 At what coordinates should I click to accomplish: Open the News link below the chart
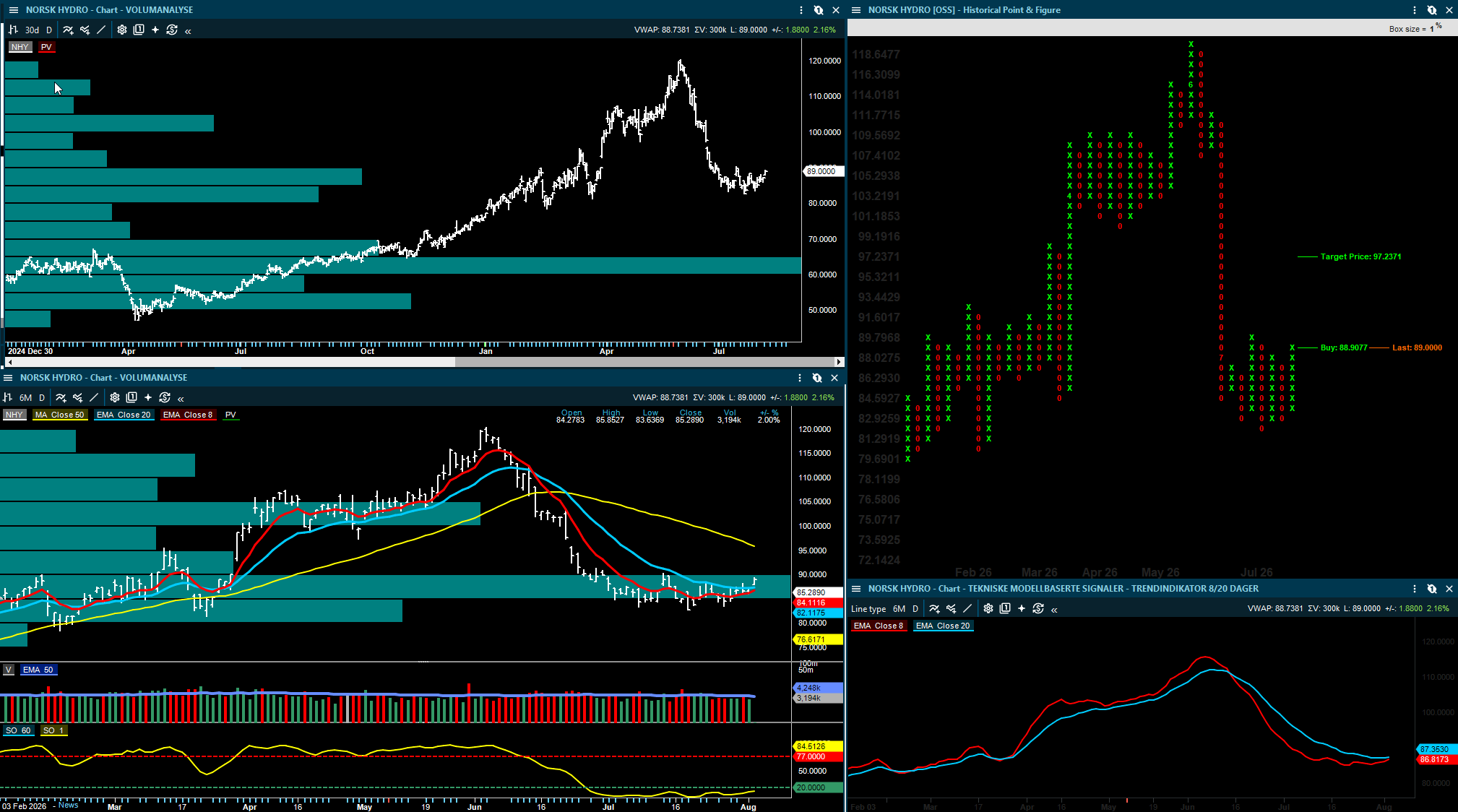coord(68,805)
